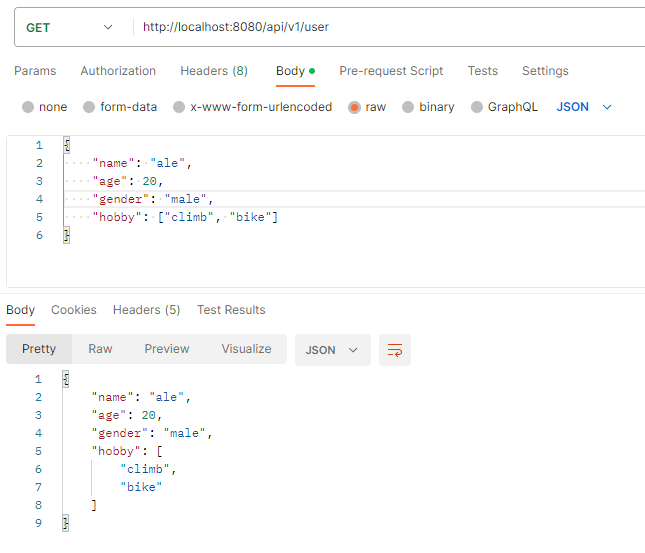Select the response Body tab
645x553 pixels.
pyautogui.click(x=21, y=310)
